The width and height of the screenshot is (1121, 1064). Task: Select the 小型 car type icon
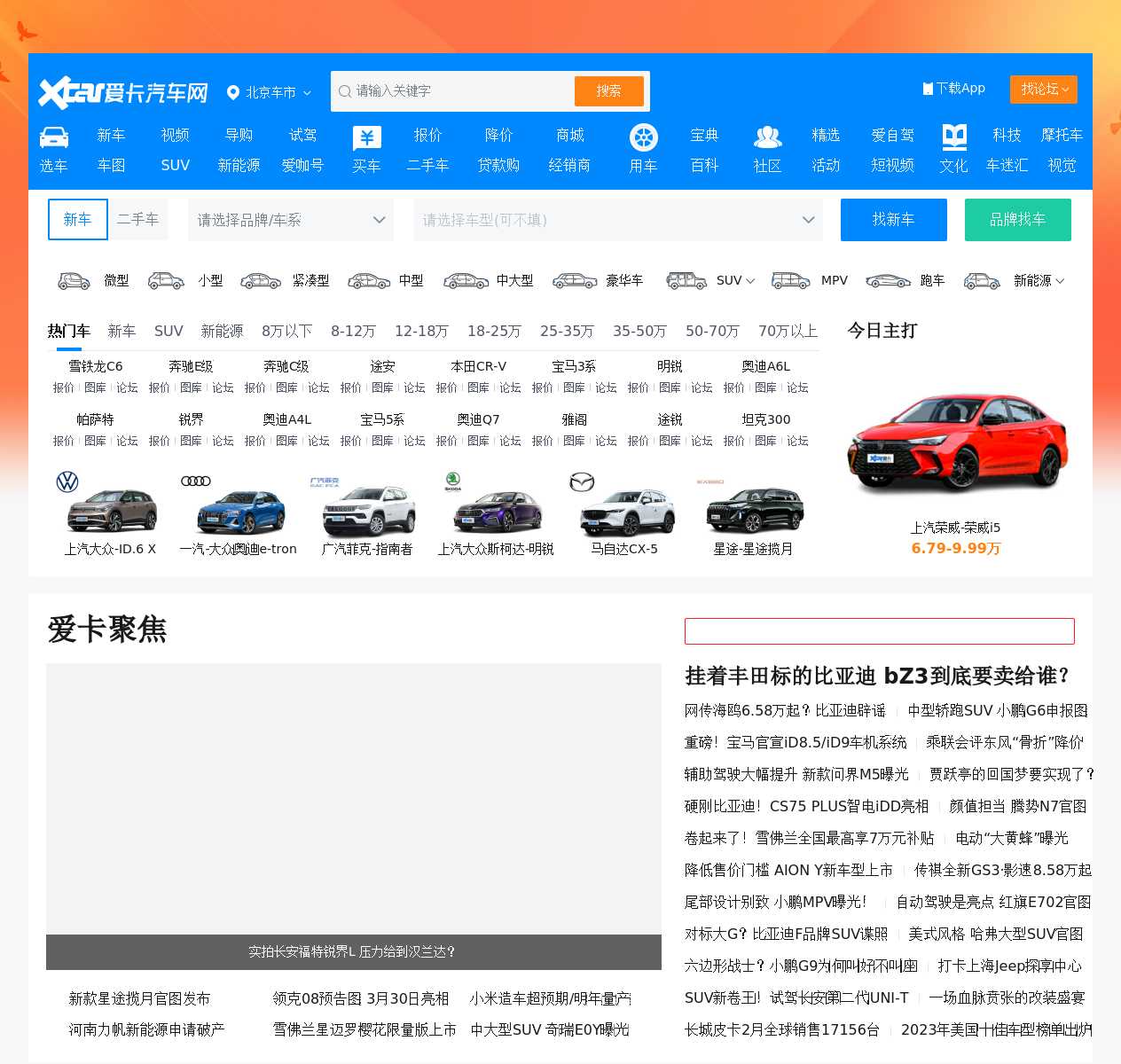click(166, 281)
